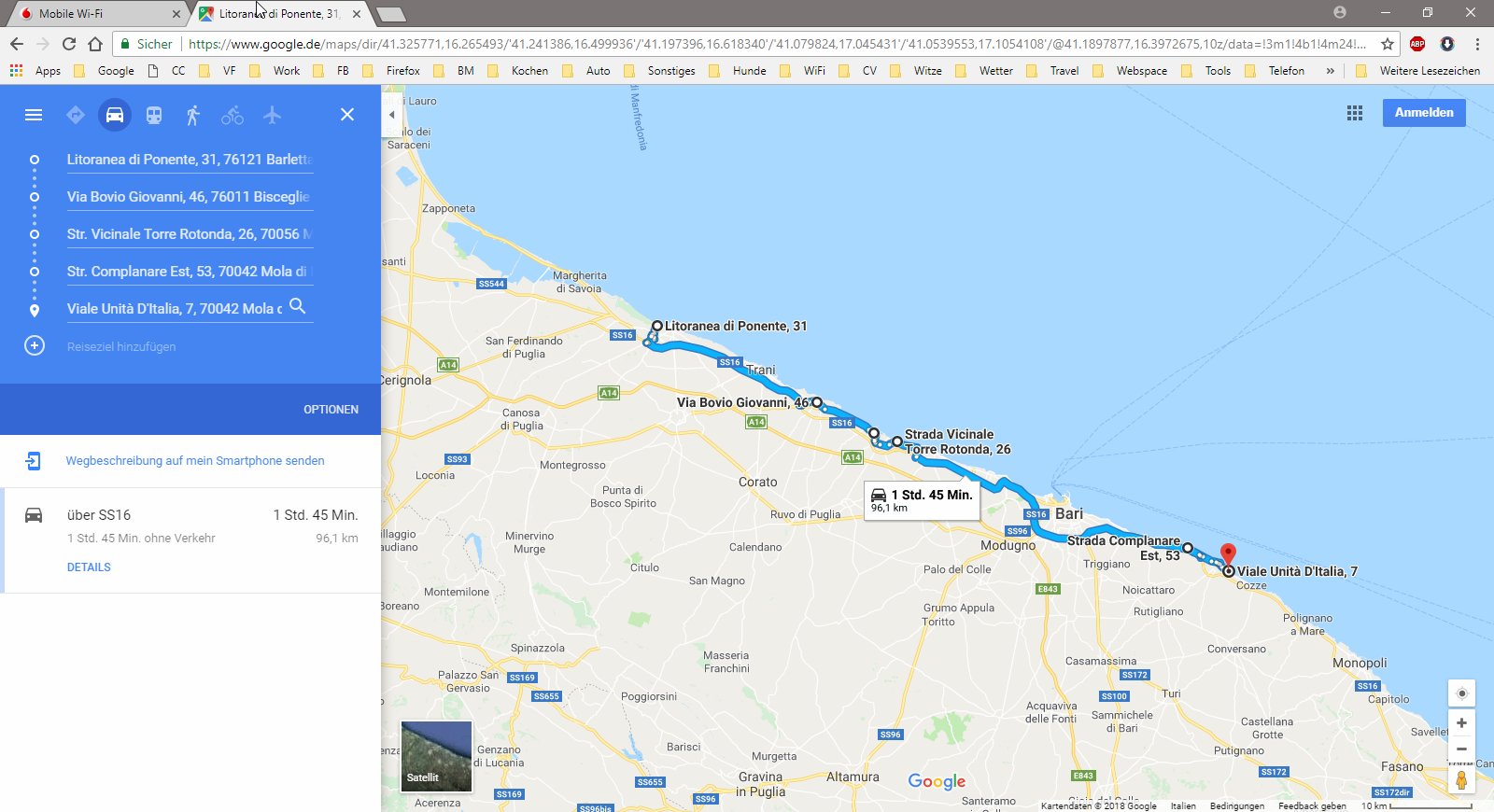Open the Webspace bookmarks folder
Screen dimensions: 1494x812
[1130, 71]
